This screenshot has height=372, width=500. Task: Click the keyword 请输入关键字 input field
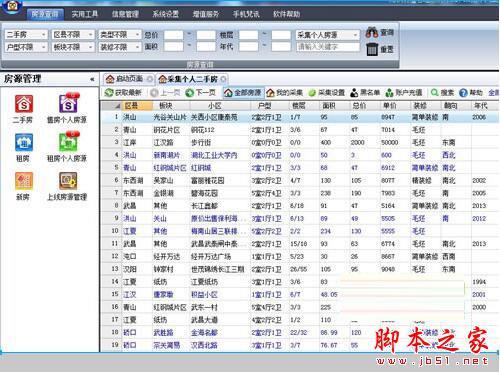[328, 47]
